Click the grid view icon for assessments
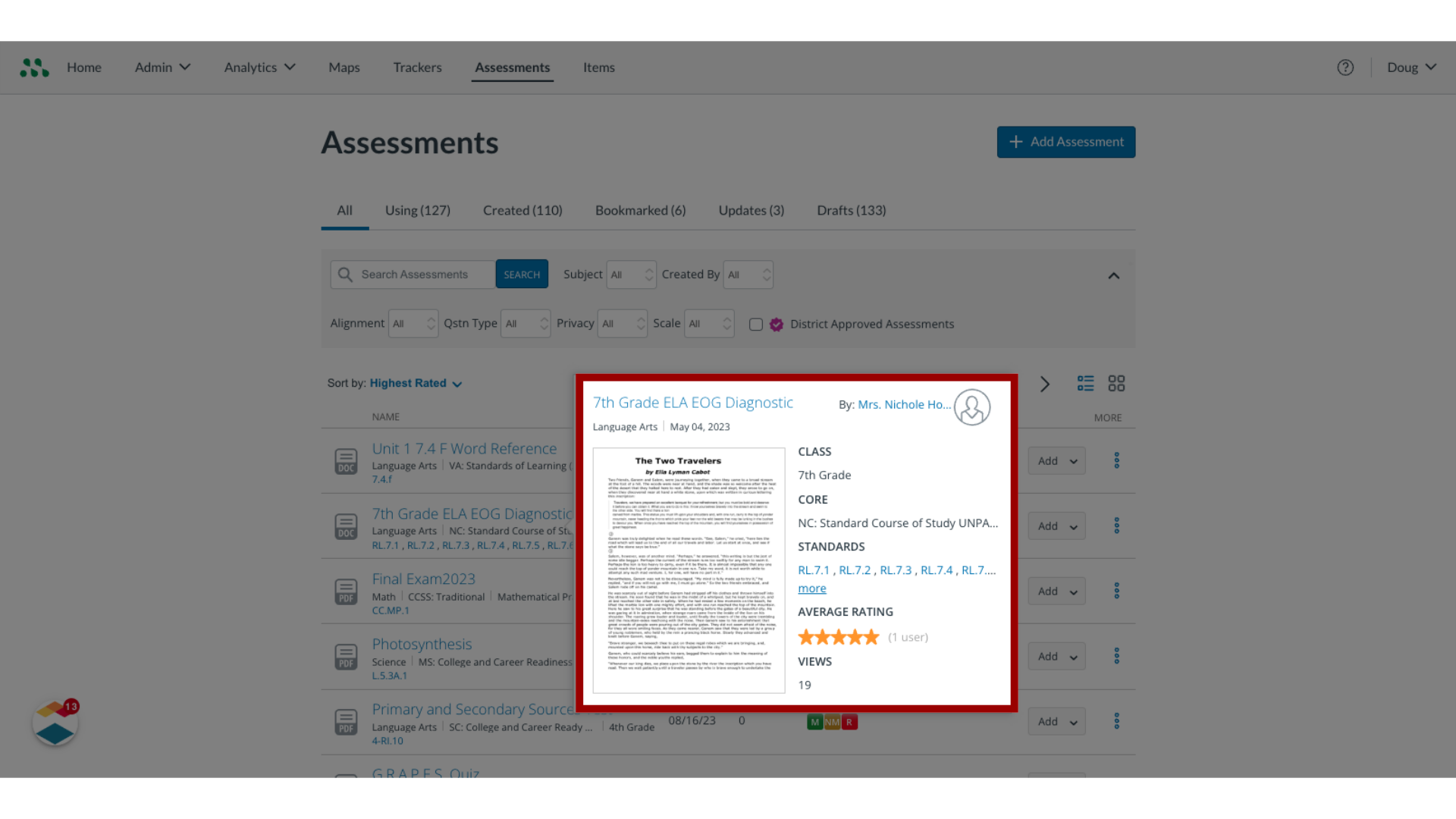Viewport: 1456px width, 819px height. coord(1117,383)
